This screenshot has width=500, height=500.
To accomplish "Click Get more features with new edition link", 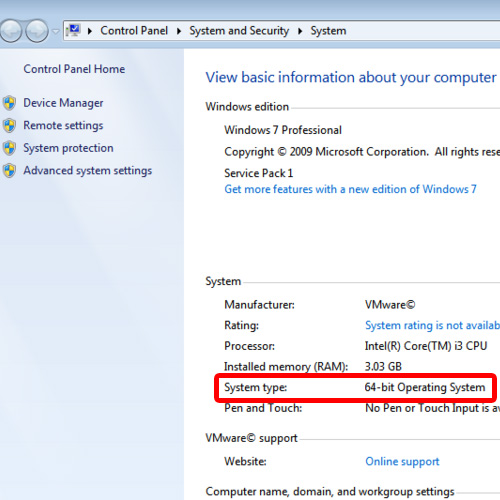I will pos(350,189).
